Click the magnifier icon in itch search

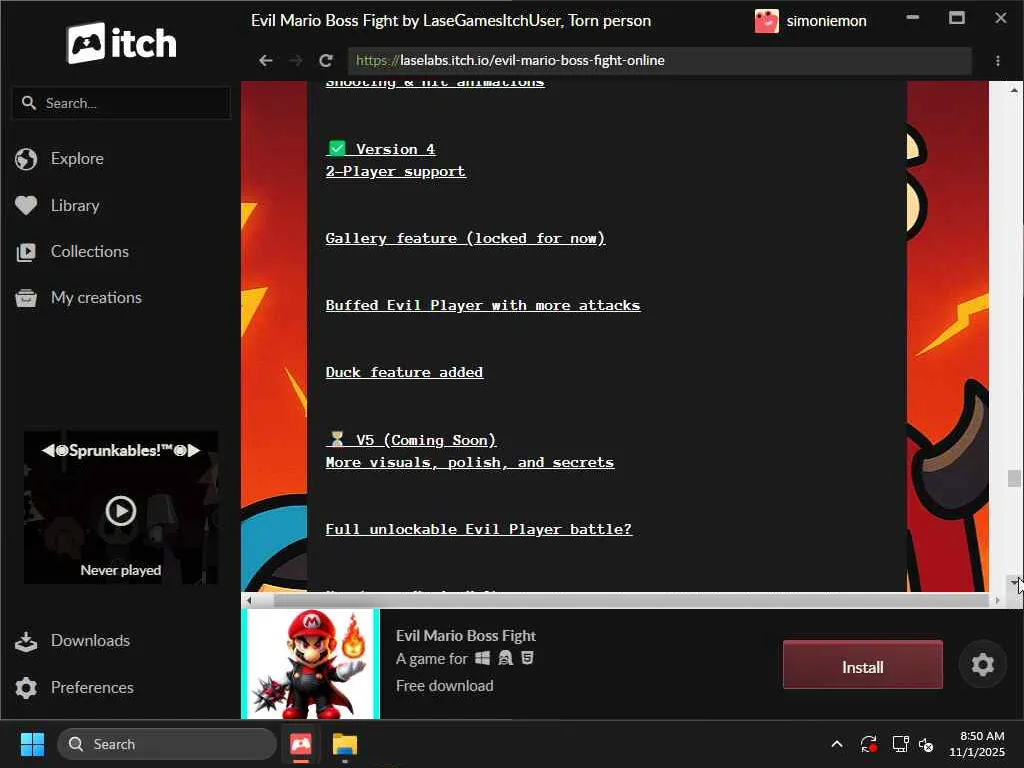point(29,103)
